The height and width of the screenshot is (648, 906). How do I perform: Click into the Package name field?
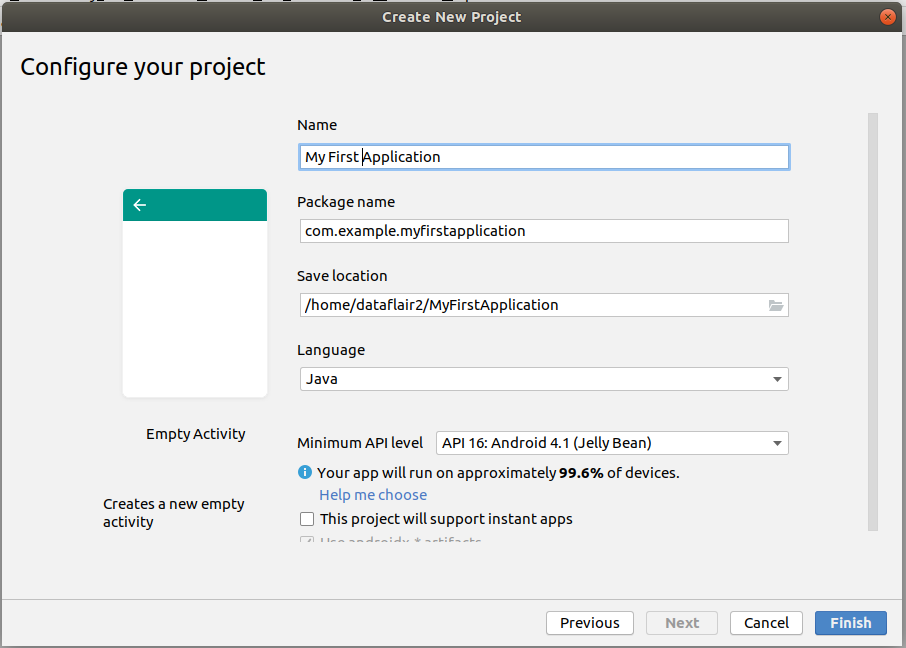point(543,231)
